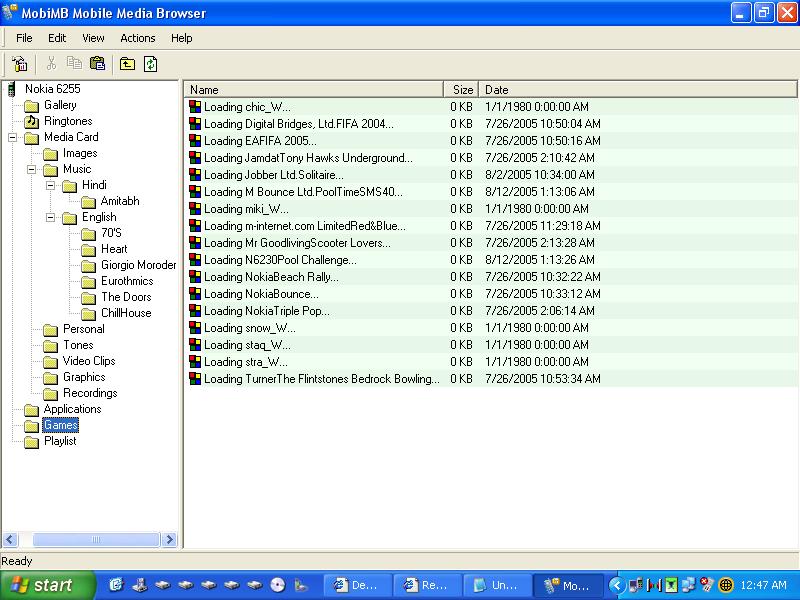Viewport: 800px width, 600px height.
Task: Switch to the Un... taskbar window
Action: [497, 585]
